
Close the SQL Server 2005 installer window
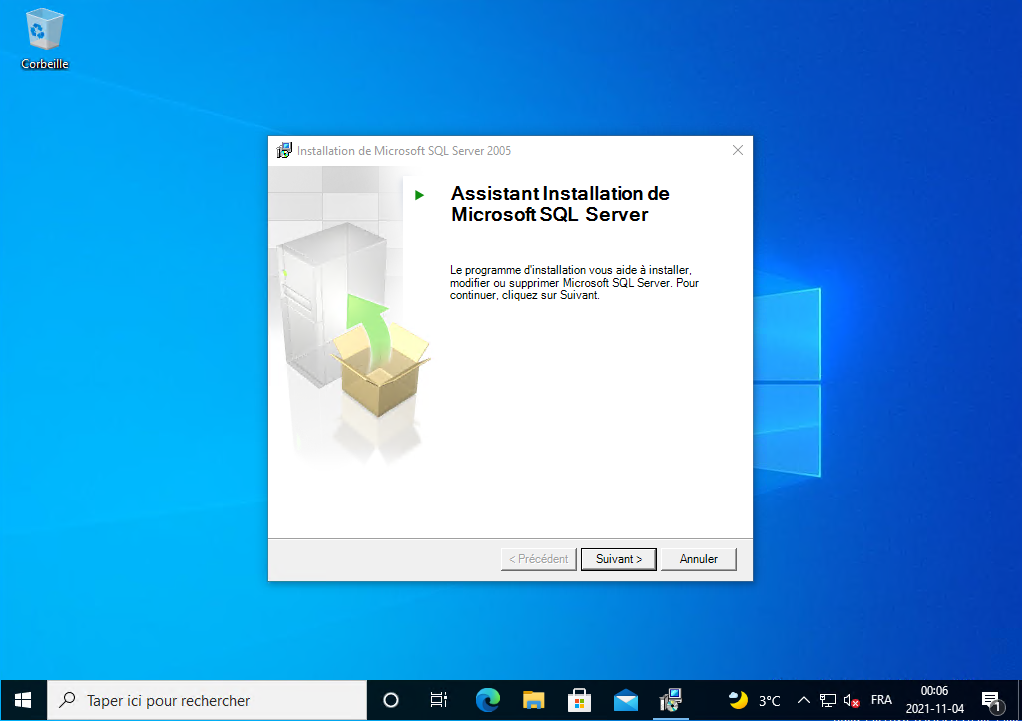(738, 151)
